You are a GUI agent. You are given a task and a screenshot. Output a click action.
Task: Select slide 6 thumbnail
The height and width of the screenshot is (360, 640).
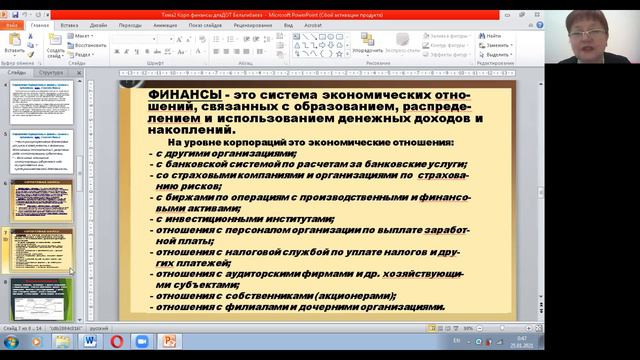(41, 201)
